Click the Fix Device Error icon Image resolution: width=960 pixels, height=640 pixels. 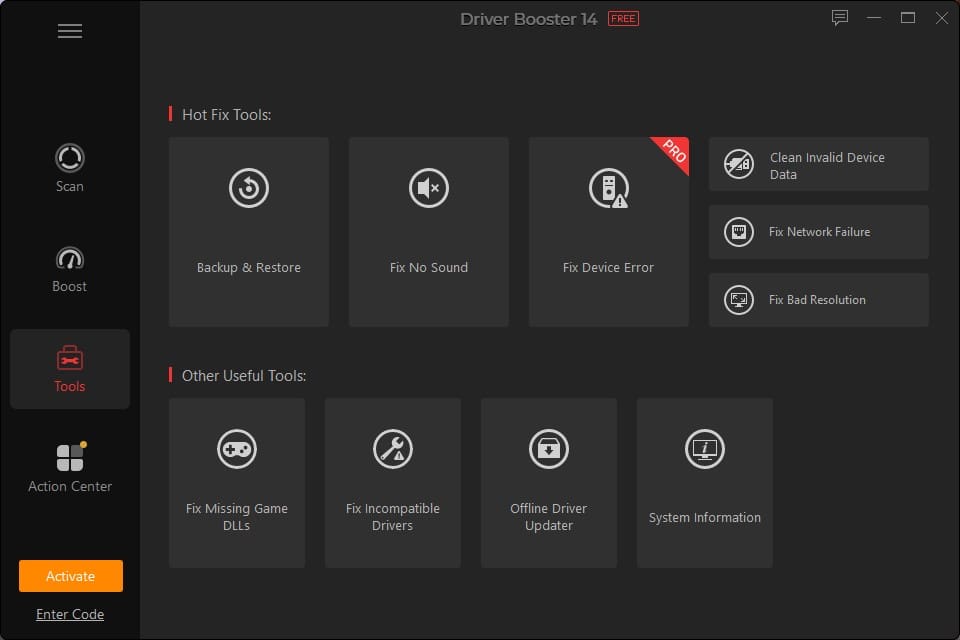point(609,188)
